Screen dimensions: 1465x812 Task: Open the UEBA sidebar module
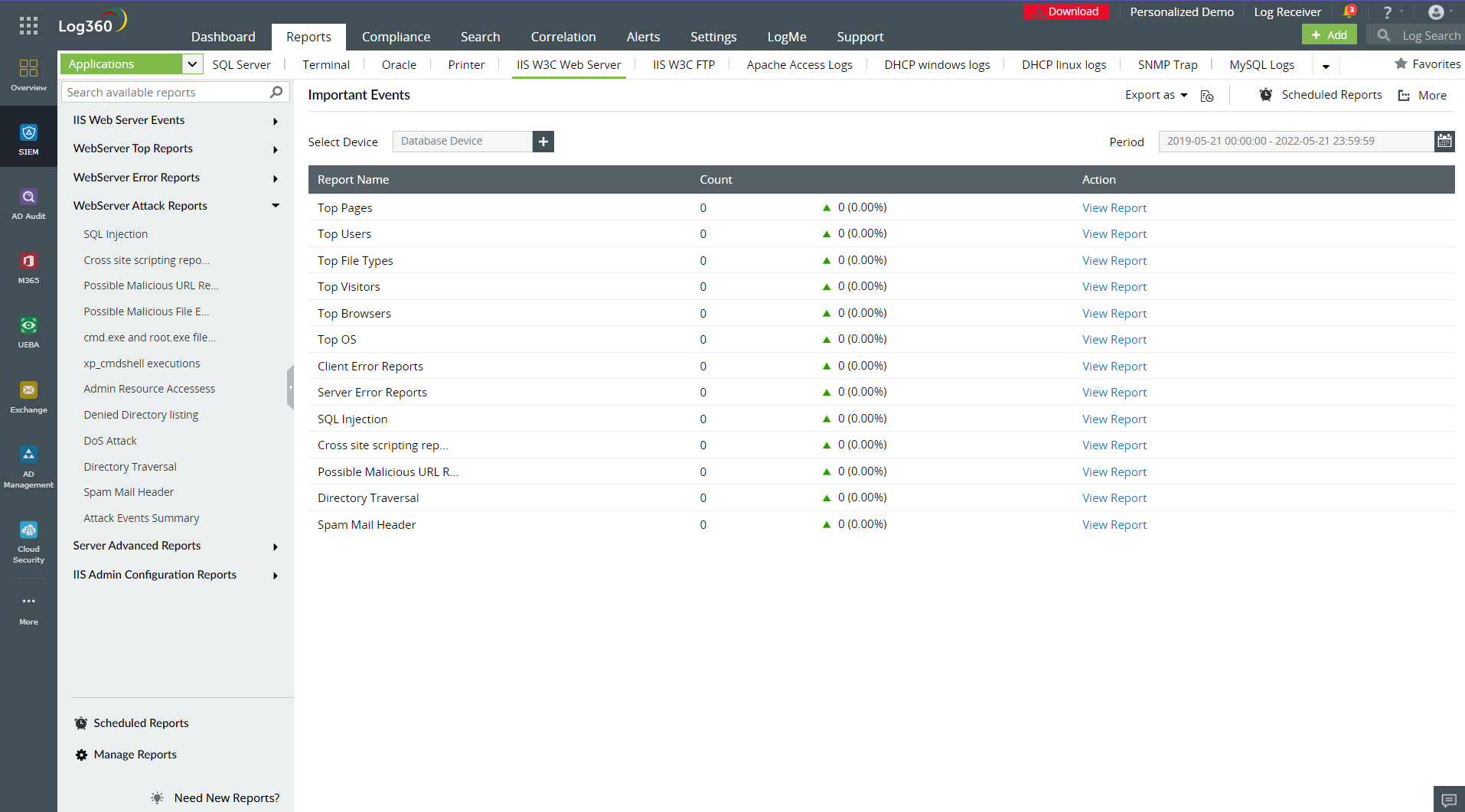click(28, 332)
